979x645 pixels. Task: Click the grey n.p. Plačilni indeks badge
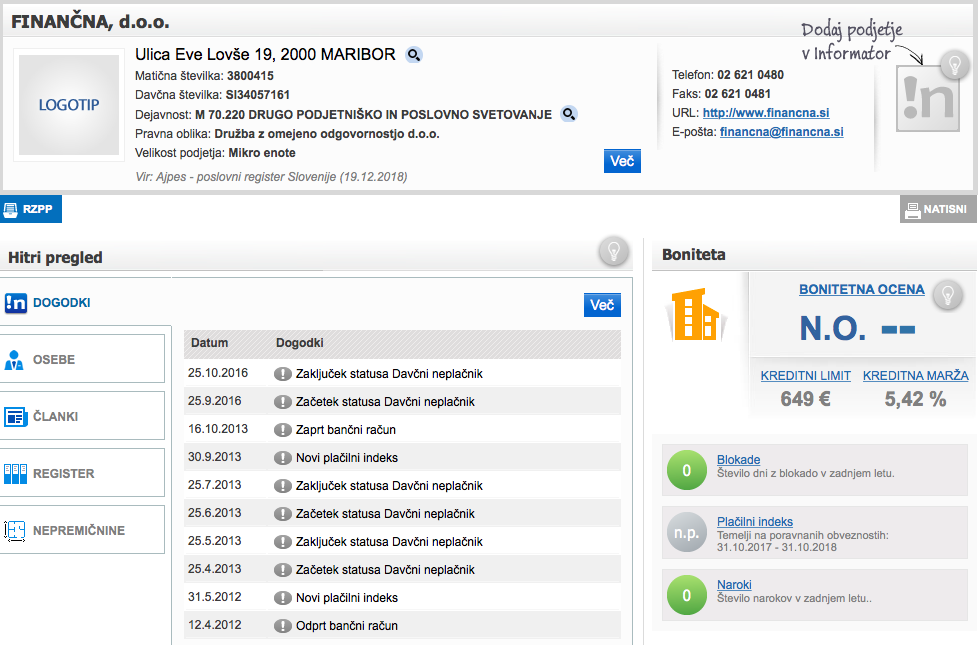click(x=686, y=533)
